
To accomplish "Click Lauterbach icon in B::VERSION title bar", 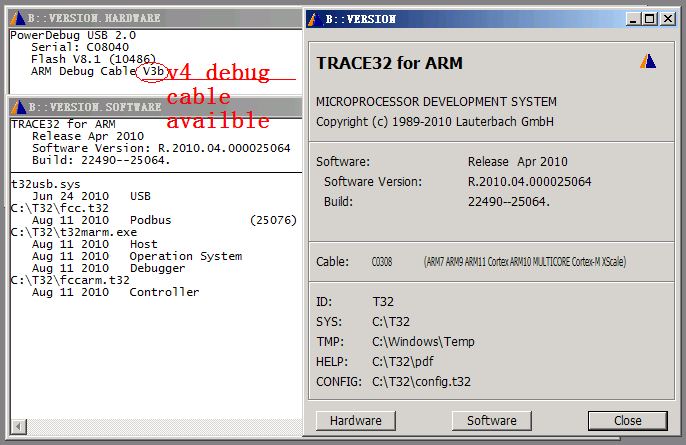I will pos(315,19).
